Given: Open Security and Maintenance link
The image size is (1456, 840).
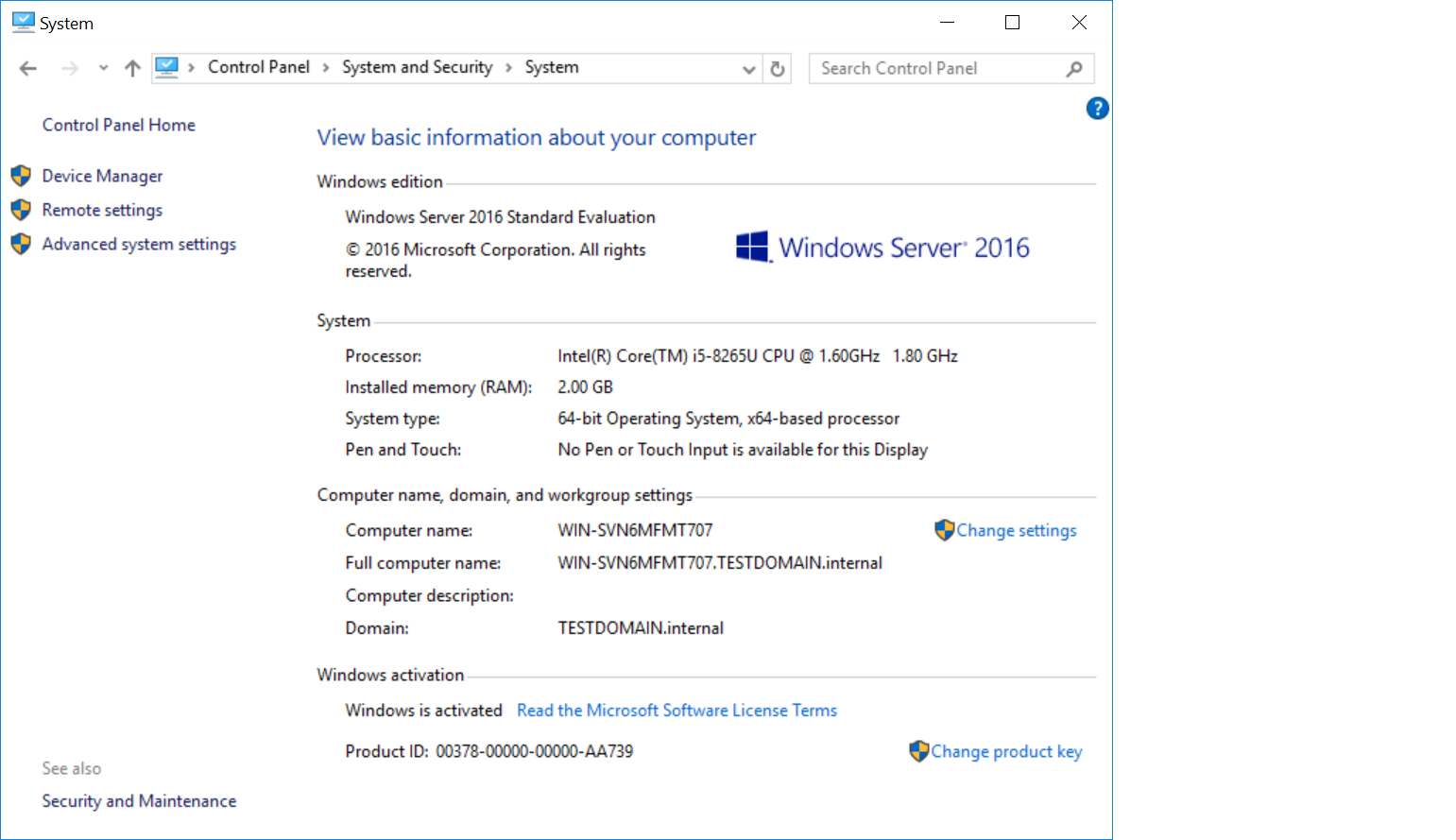Looking at the screenshot, I should pos(139,801).
